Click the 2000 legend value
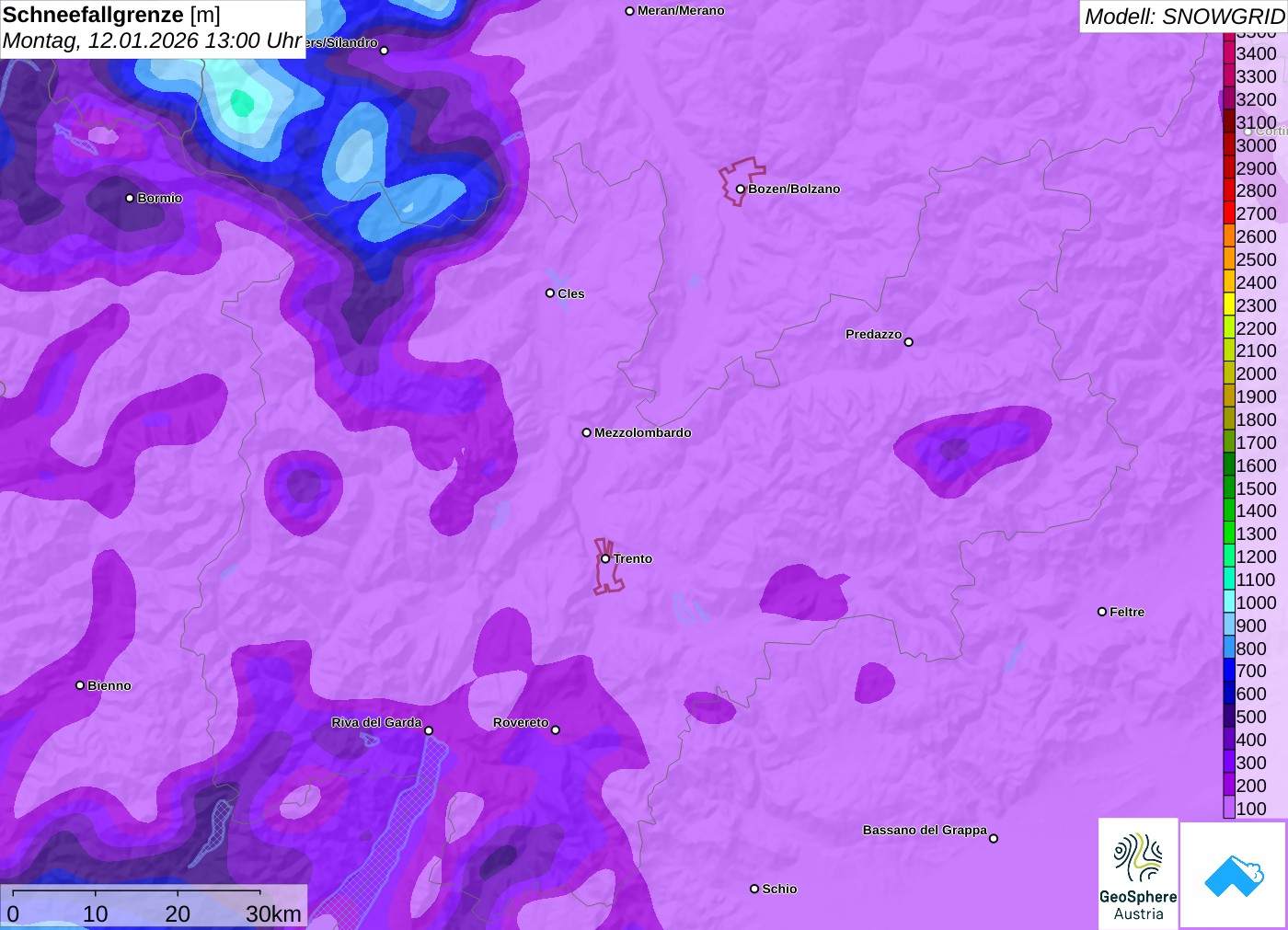1288x930 pixels. [x=1257, y=373]
